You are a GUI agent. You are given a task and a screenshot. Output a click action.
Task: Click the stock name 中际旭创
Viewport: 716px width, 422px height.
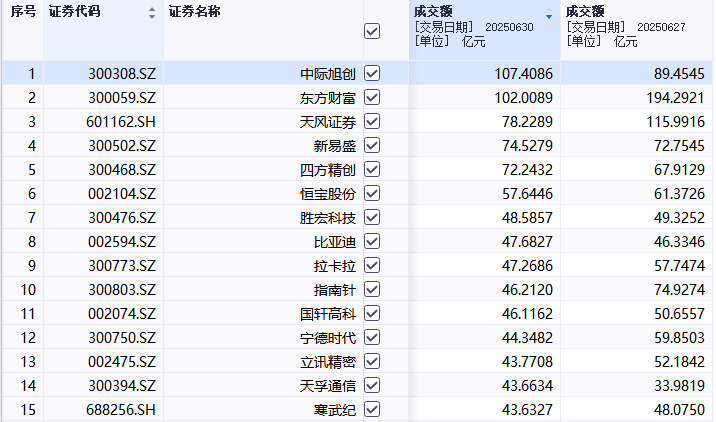click(x=328, y=74)
